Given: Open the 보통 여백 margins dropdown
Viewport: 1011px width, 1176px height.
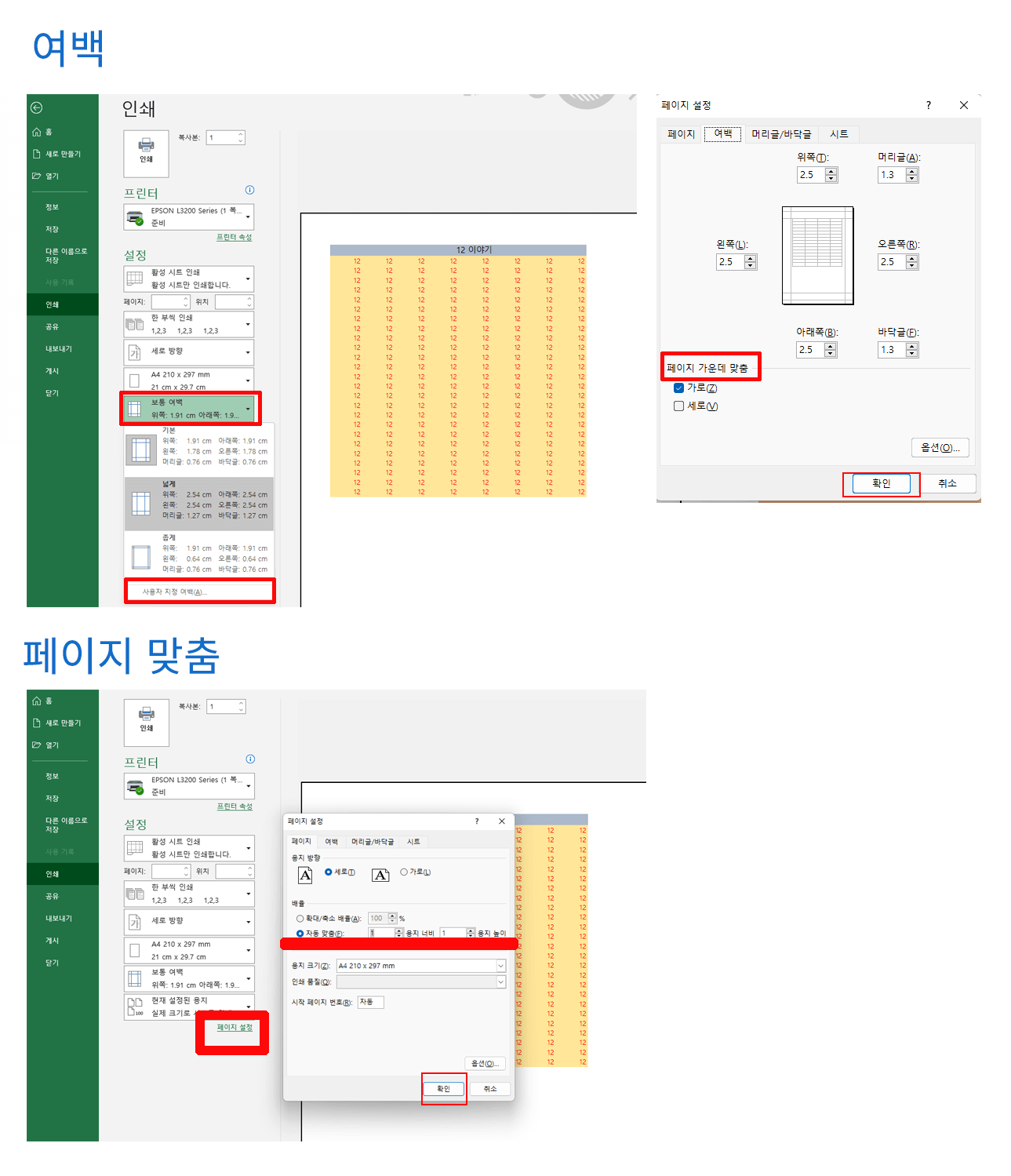Looking at the screenshot, I should click(x=247, y=408).
